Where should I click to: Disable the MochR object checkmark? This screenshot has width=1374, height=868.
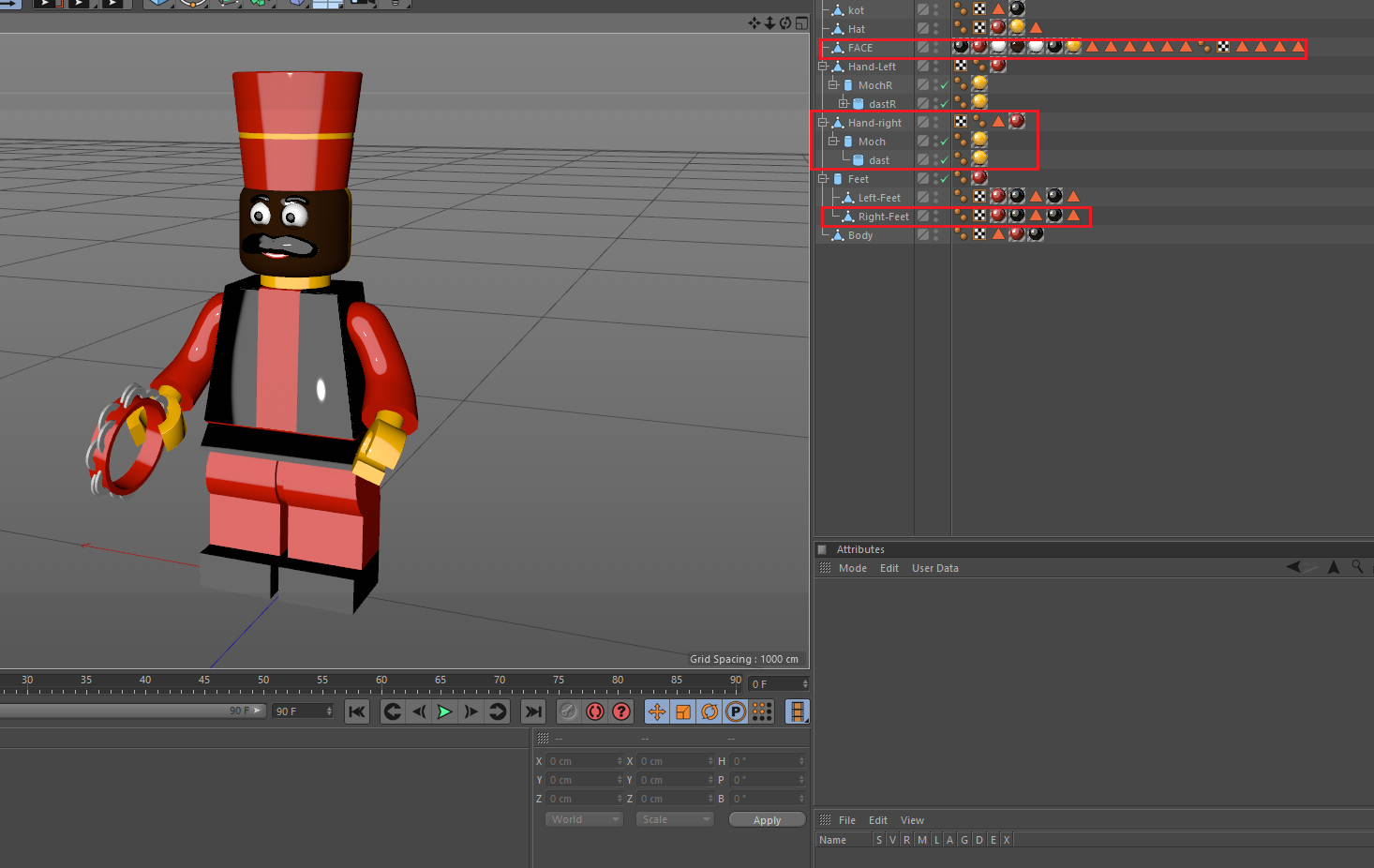944,85
